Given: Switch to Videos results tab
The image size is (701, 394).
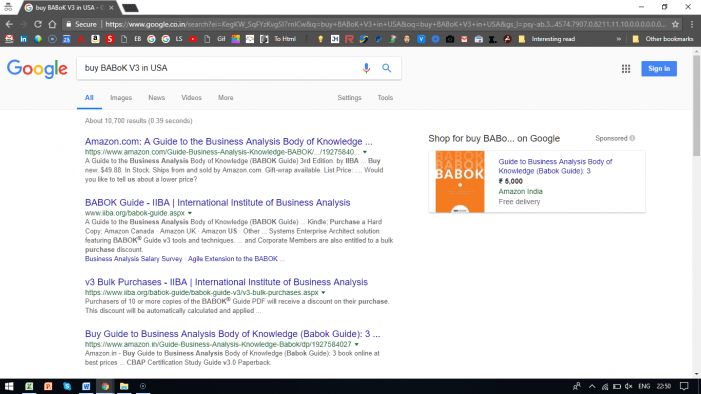Looking at the screenshot, I should click(x=191, y=97).
